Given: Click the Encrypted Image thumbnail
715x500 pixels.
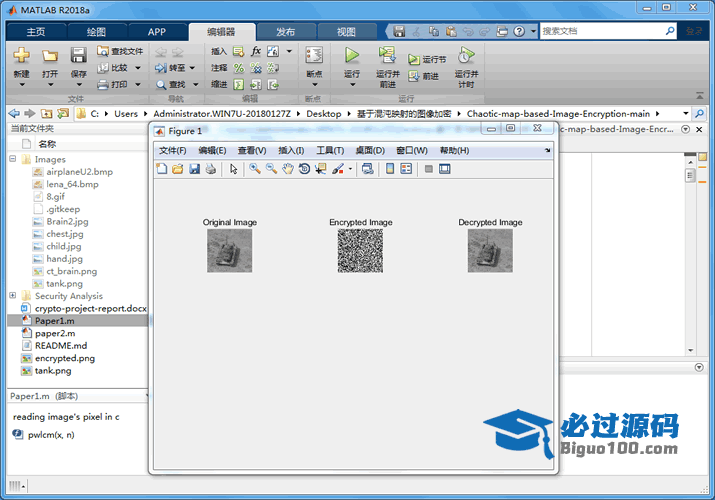Looking at the screenshot, I should (x=360, y=251).
